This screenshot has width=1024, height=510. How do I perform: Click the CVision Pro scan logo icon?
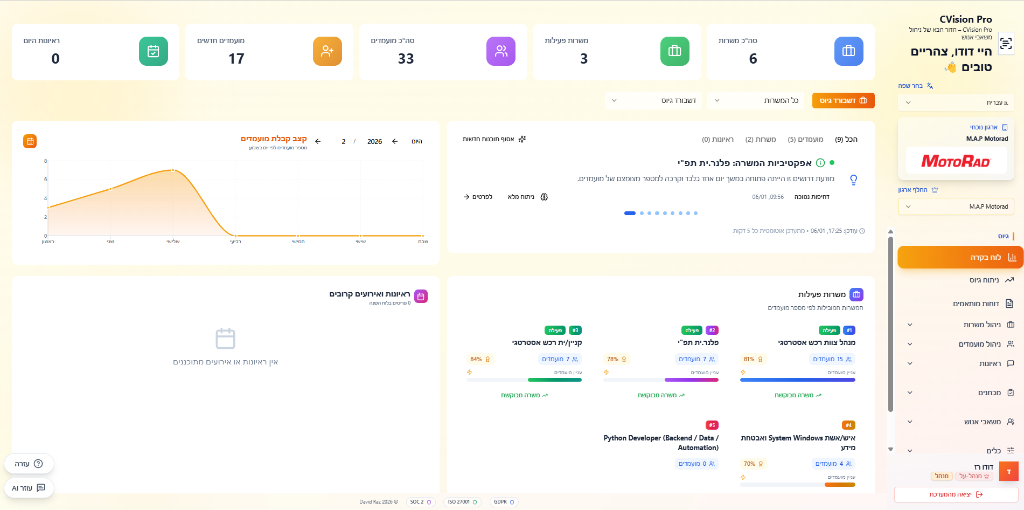1006,42
